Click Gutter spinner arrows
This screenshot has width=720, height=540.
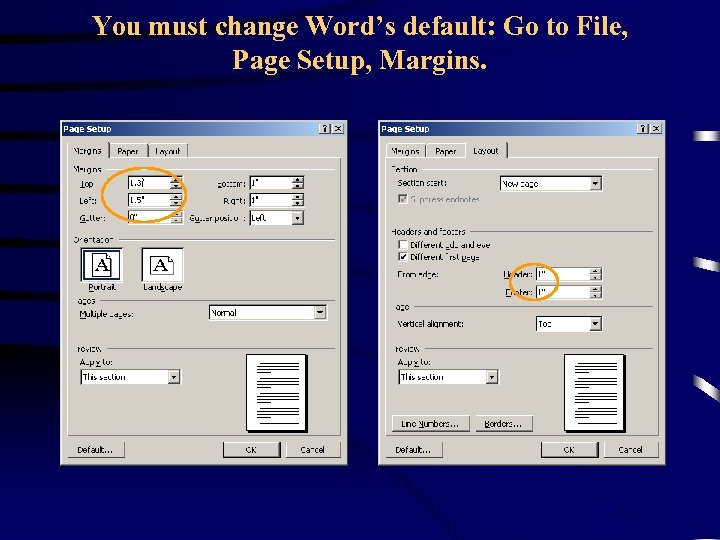click(176, 217)
